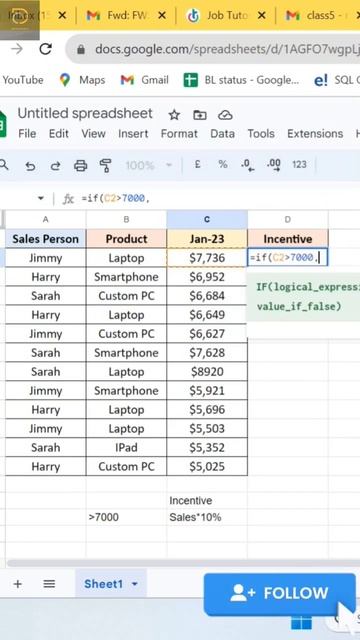360x640 pixels.
Task: Open the Format menu
Action: coord(179,133)
